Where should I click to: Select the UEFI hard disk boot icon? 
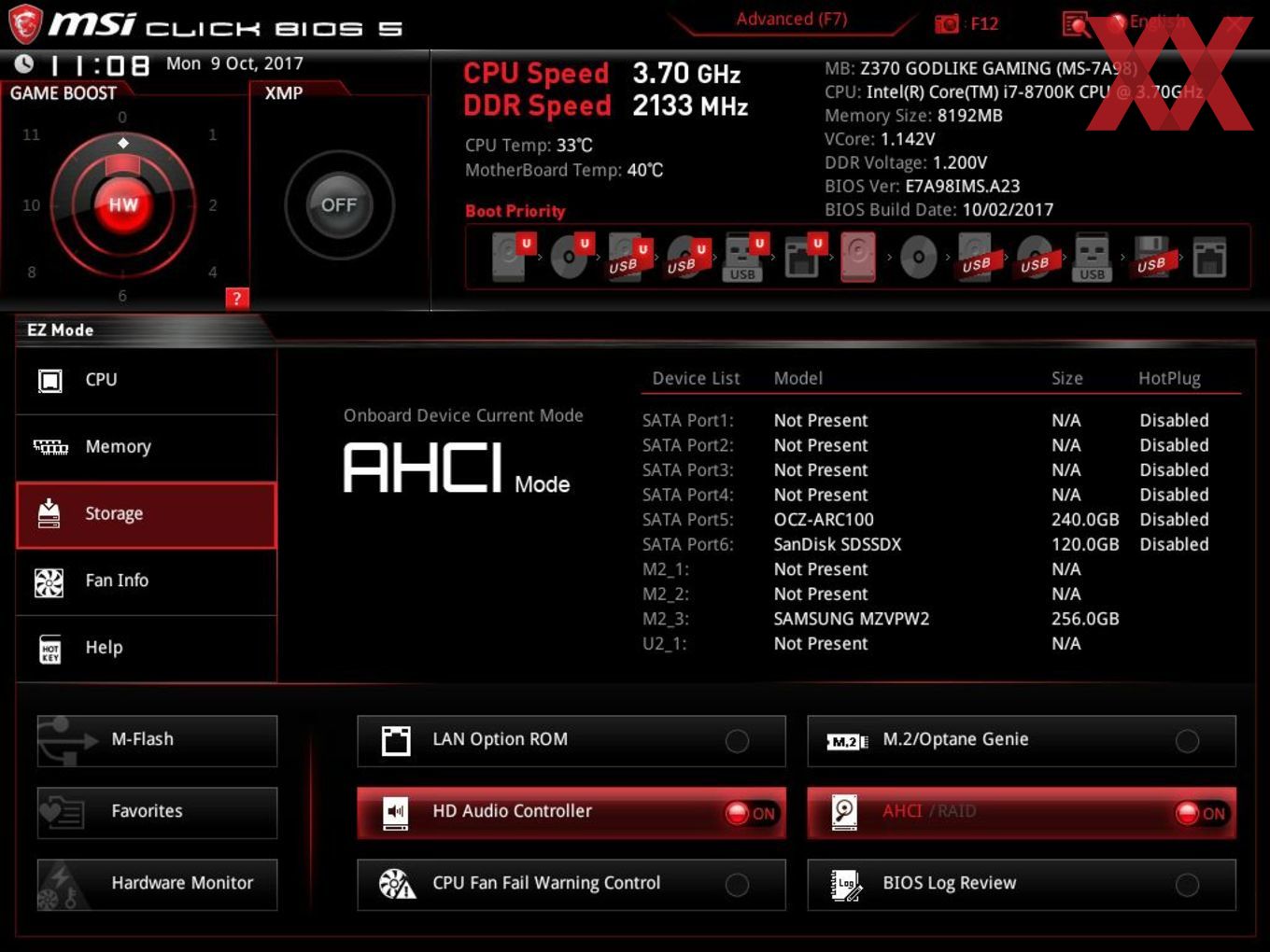click(512, 258)
